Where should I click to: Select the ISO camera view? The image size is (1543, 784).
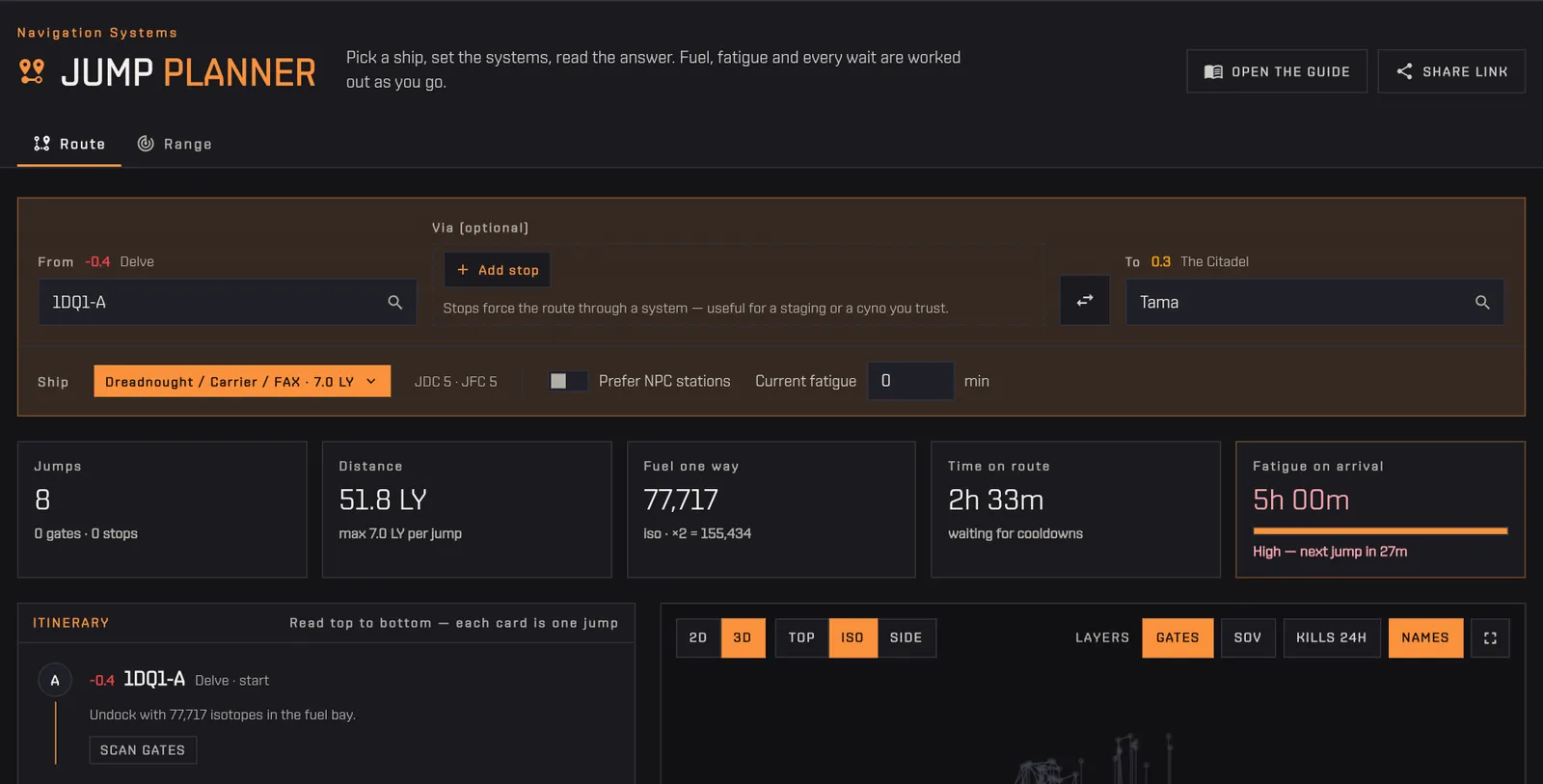(x=853, y=637)
